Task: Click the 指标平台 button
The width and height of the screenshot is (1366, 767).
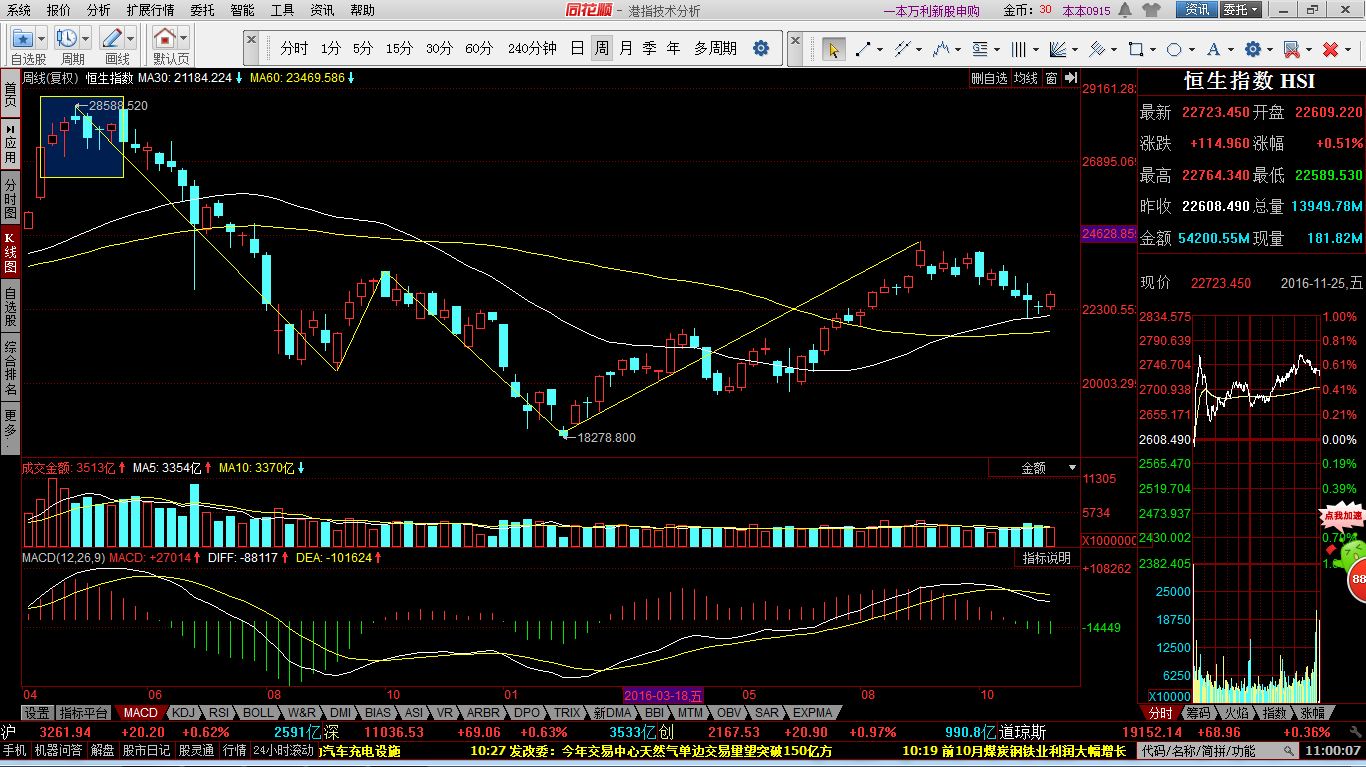Action: click(x=83, y=713)
